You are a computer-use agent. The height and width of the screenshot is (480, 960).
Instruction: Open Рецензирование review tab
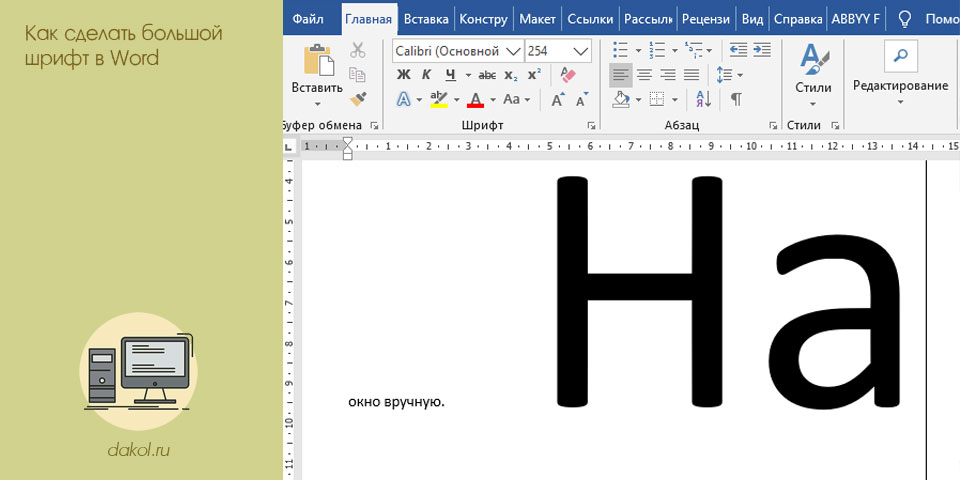coord(706,19)
